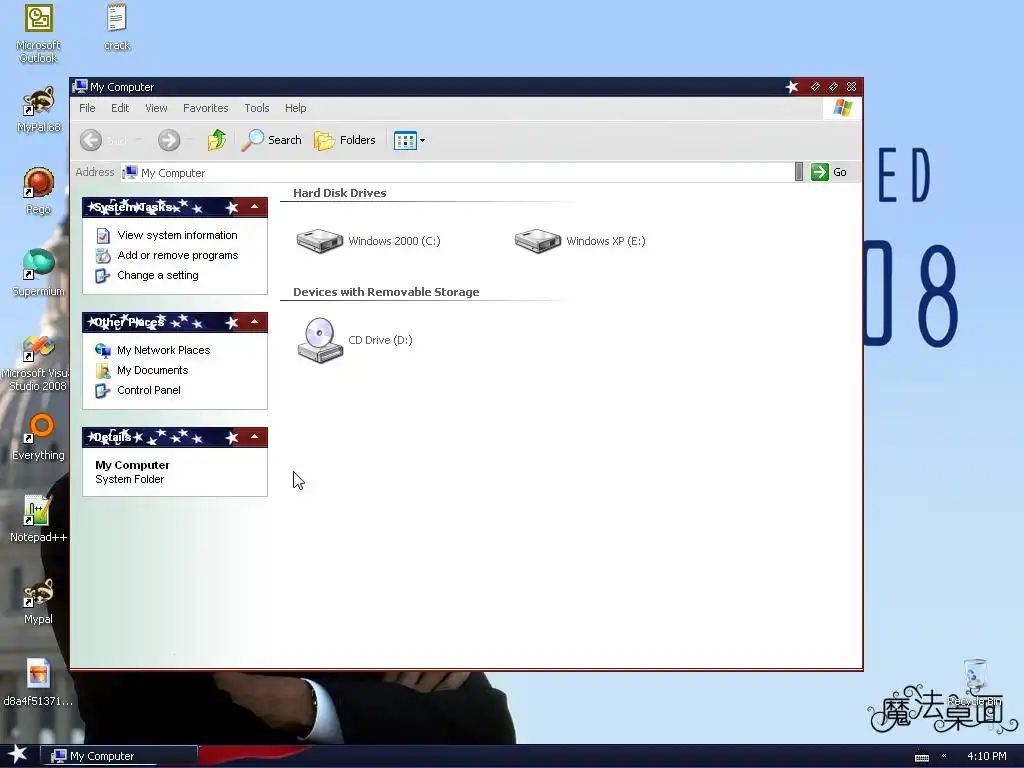Collapse the Other Places panel
The image size is (1024, 768).
click(254, 322)
